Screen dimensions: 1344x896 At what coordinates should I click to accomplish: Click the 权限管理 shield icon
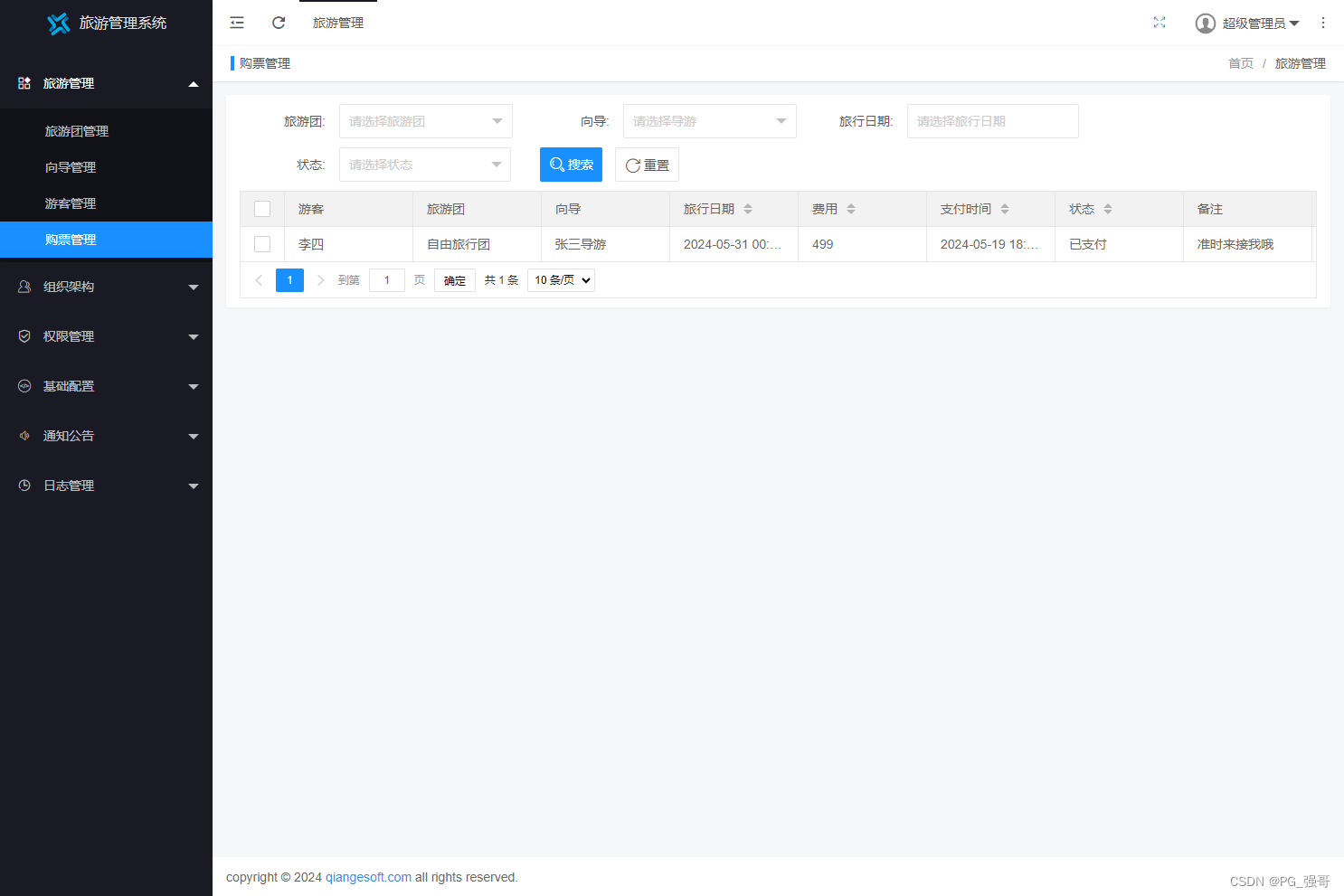(x=24, y=336)
